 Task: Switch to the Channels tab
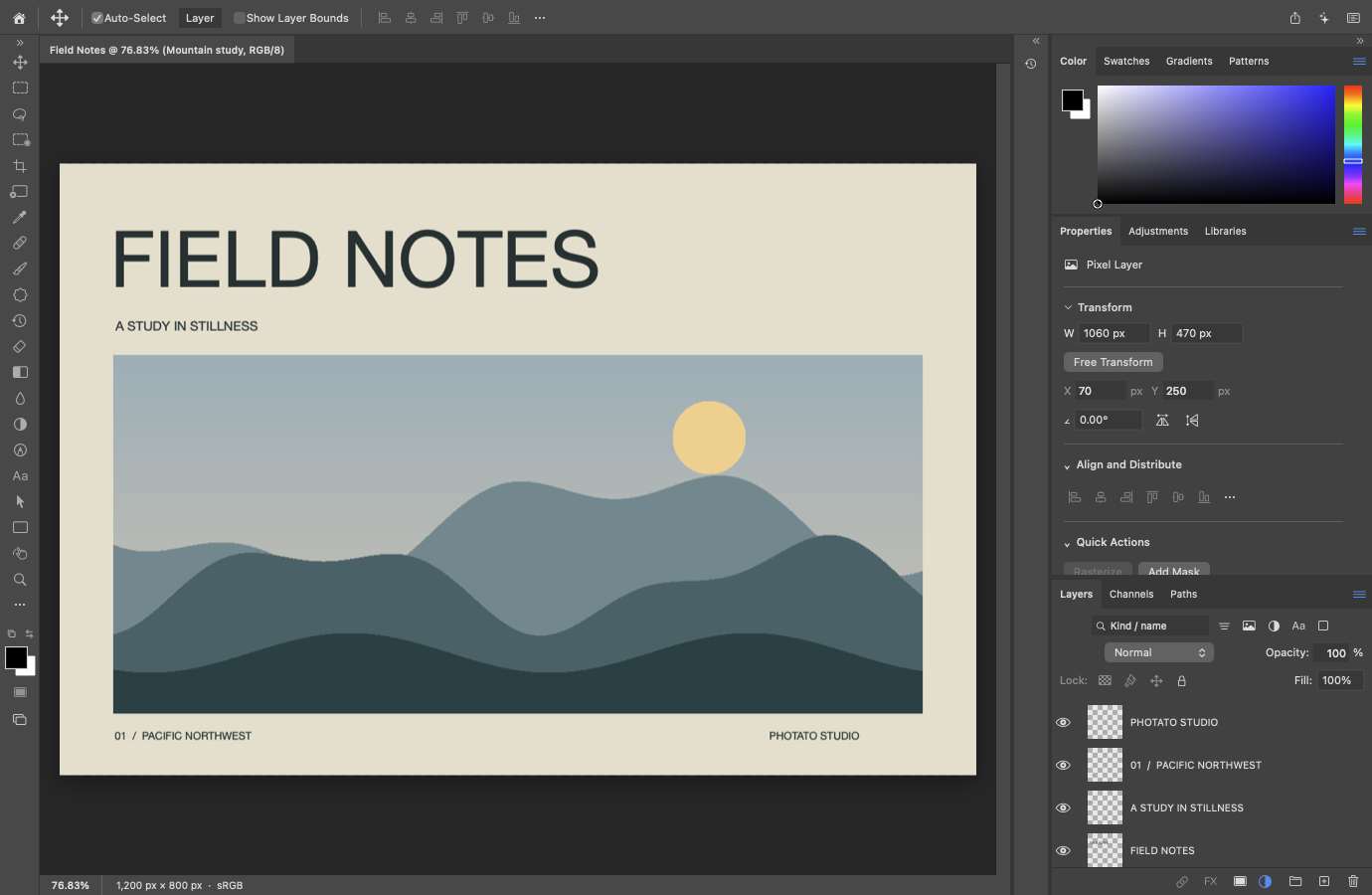(x=1131, y=595)
